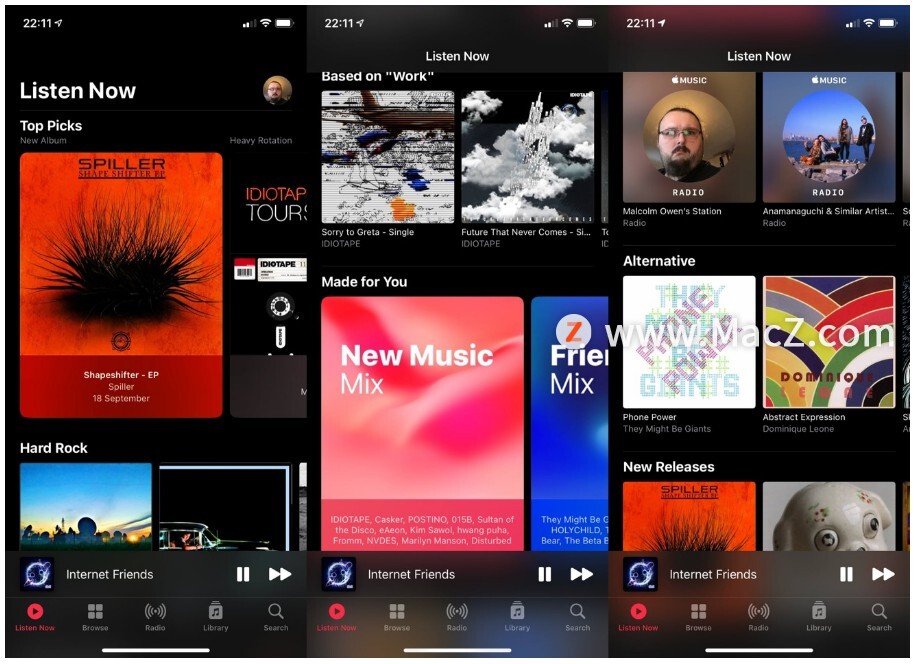Open Internet Friends artwork in middle phone

click(339, 574)
